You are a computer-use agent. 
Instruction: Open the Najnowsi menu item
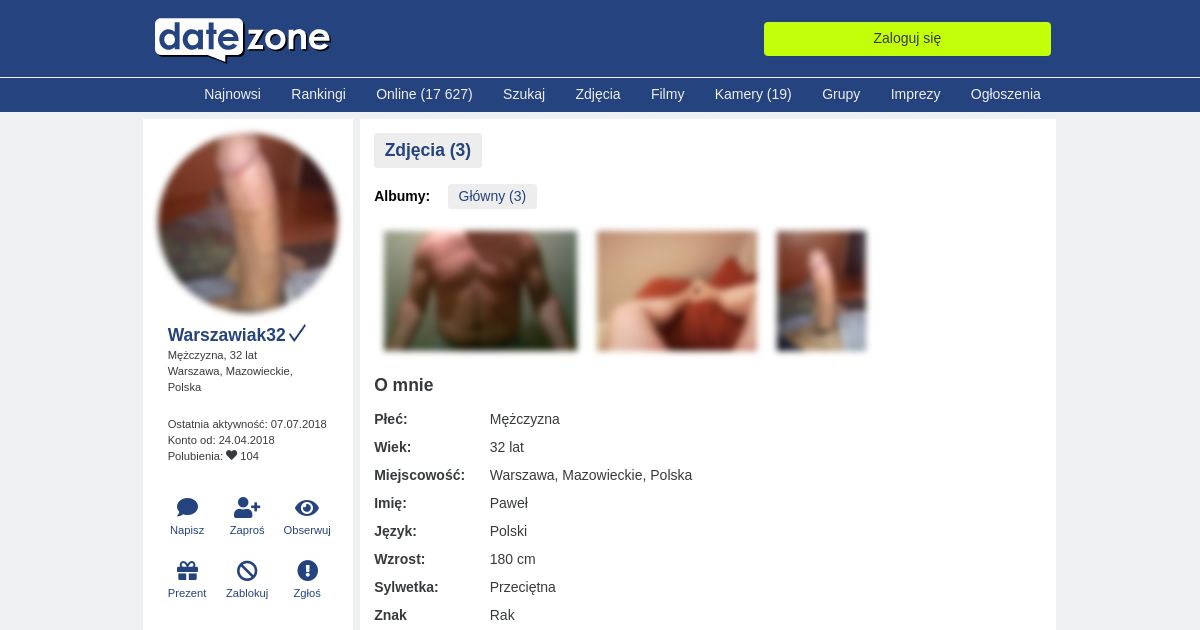point(232,94)
